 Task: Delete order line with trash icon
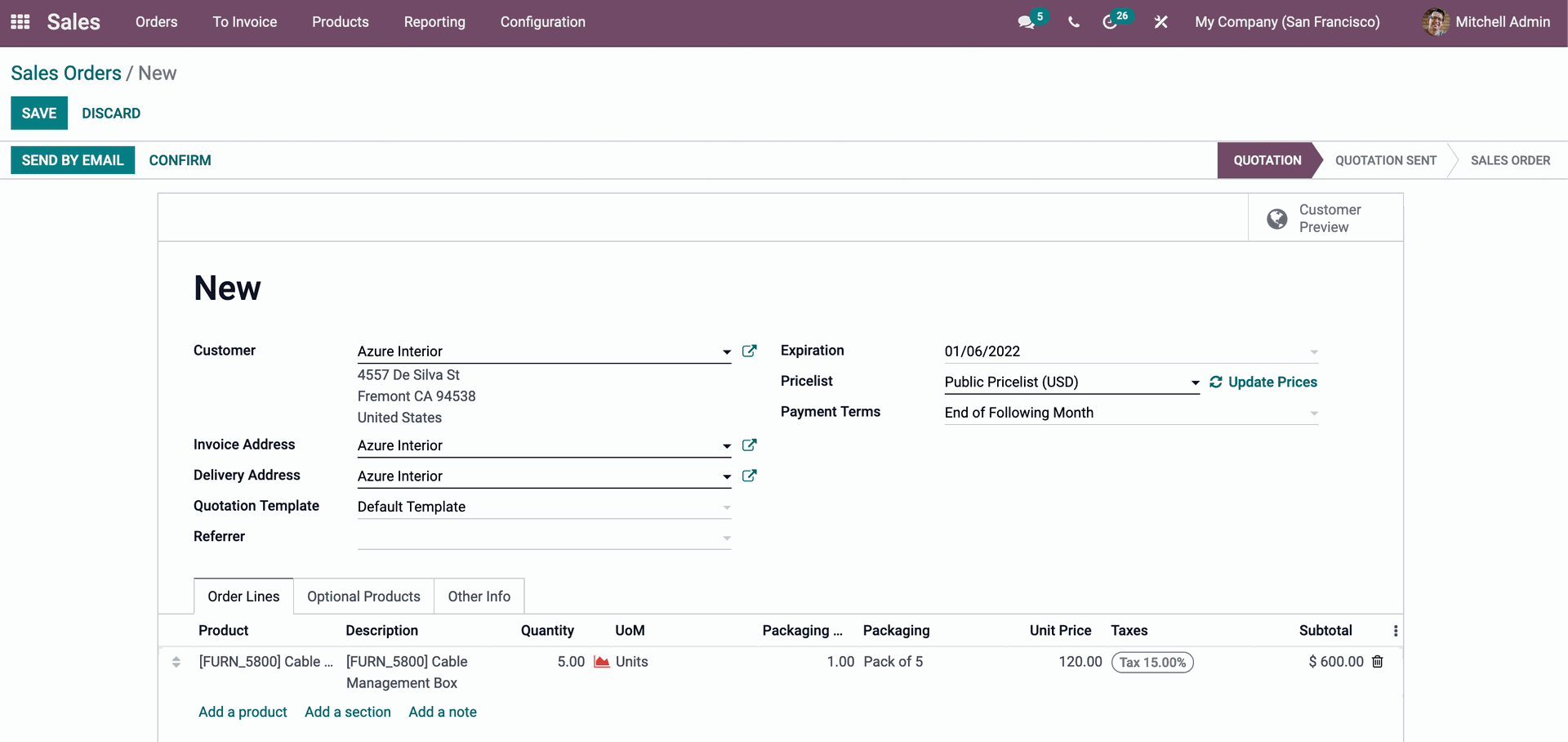point(1378,662)
